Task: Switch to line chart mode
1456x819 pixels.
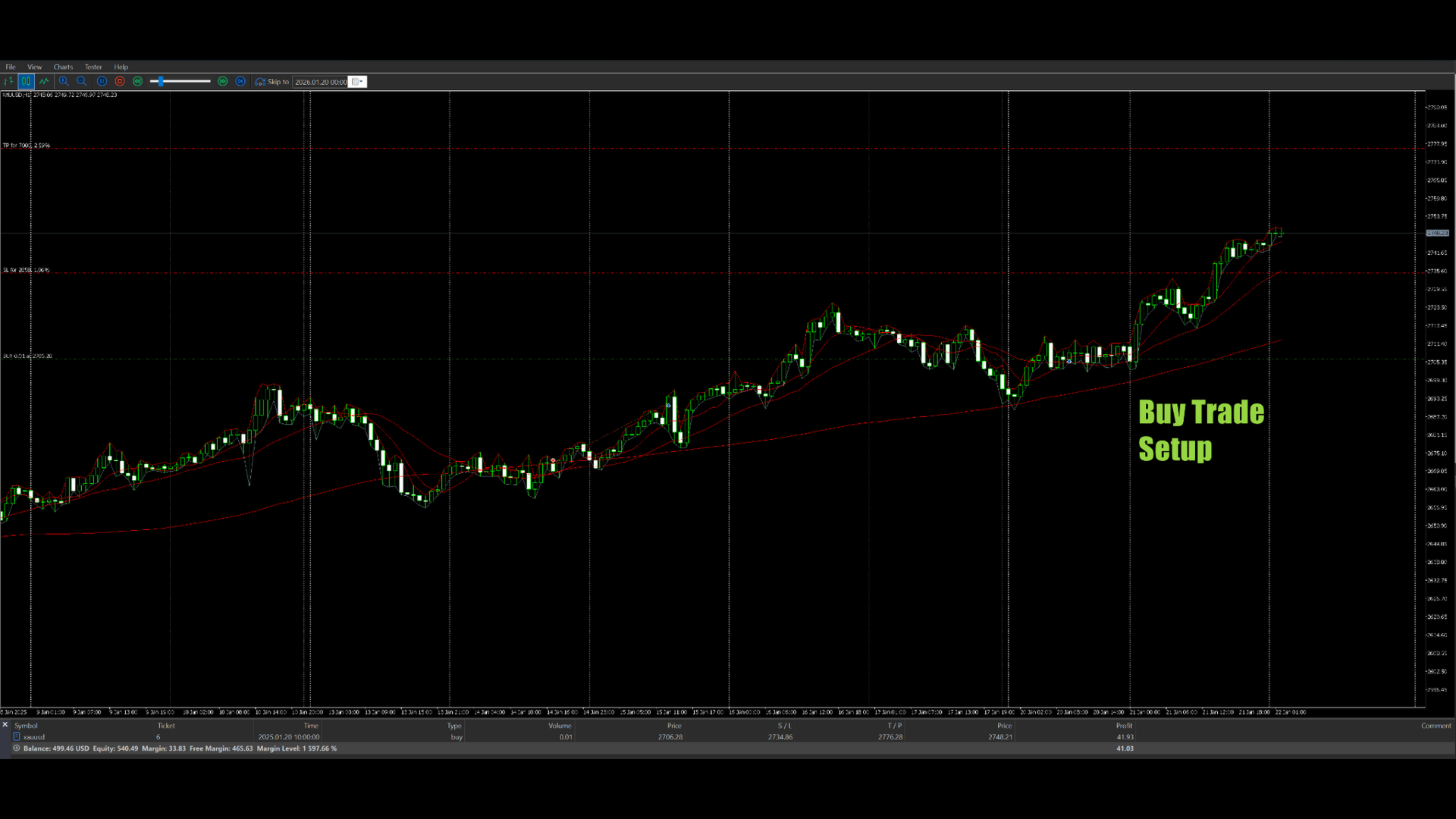Action: click(44, 81)
